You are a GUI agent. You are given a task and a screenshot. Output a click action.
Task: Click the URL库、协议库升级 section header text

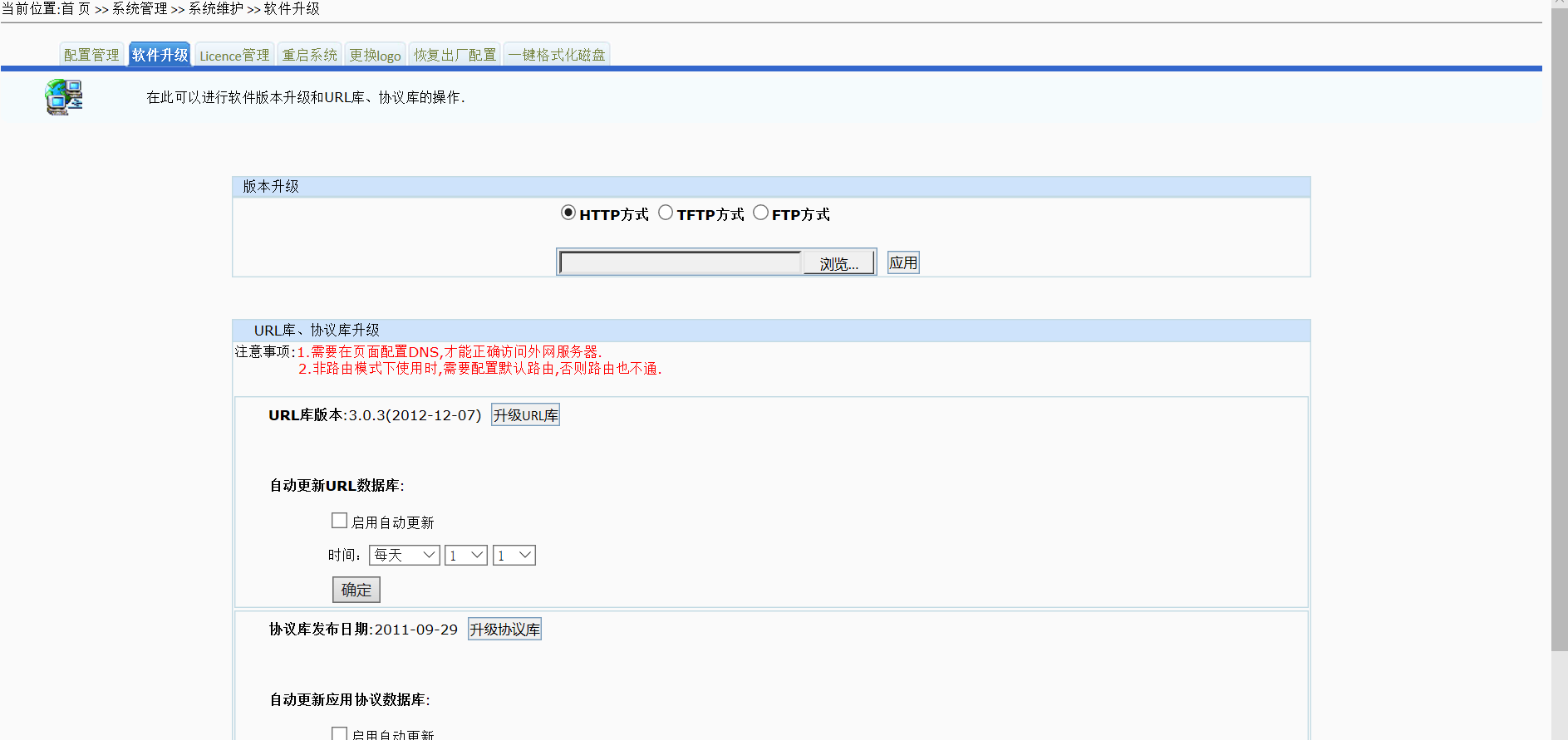click(317, 330)
